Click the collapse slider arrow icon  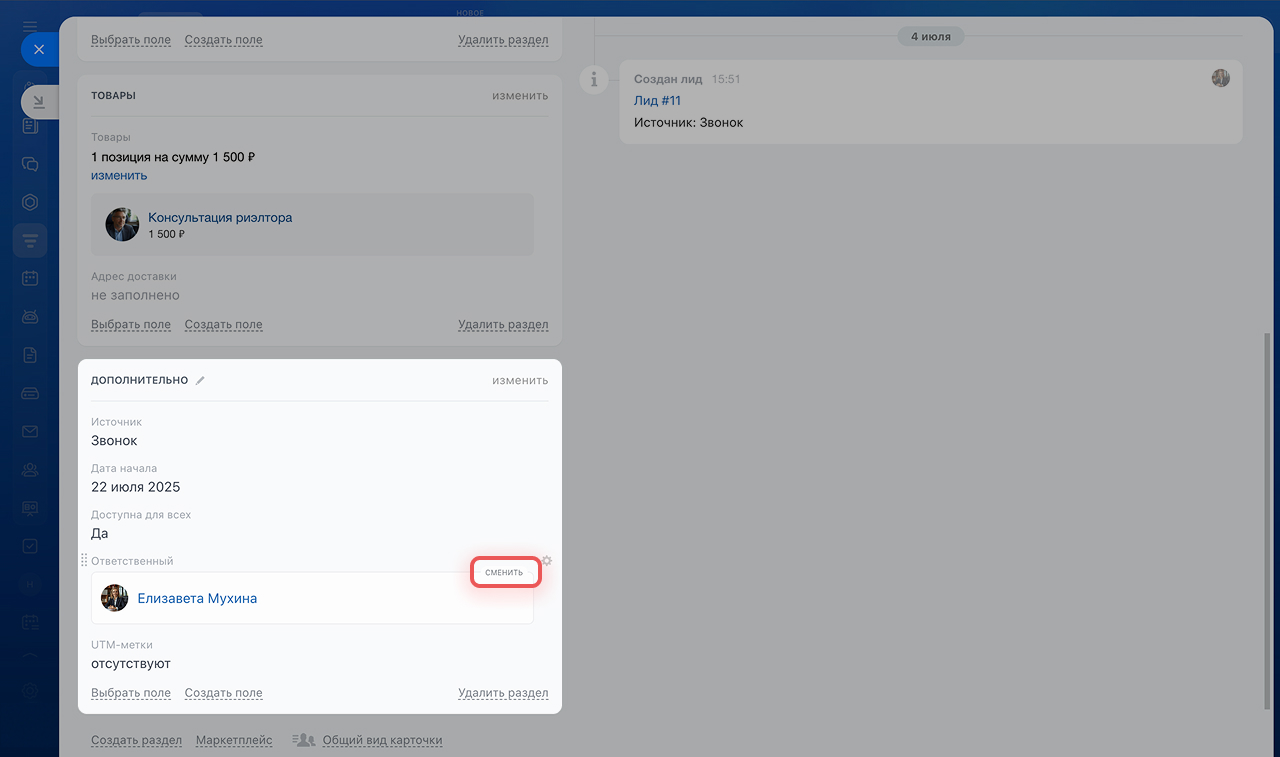pos(39,101)
